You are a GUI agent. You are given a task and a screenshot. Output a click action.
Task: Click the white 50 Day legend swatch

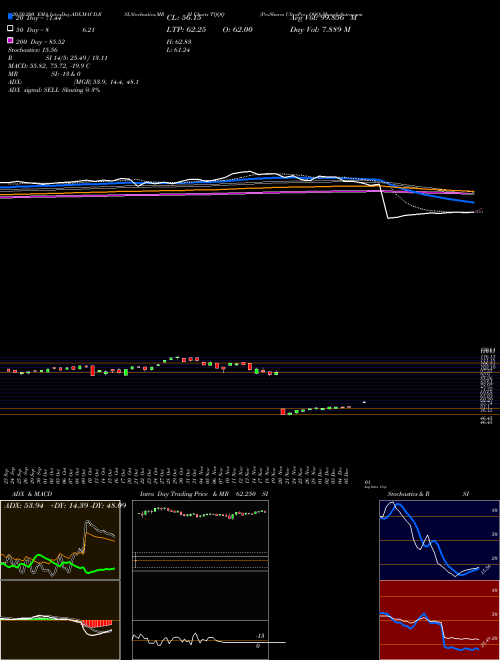click(11, 29)
